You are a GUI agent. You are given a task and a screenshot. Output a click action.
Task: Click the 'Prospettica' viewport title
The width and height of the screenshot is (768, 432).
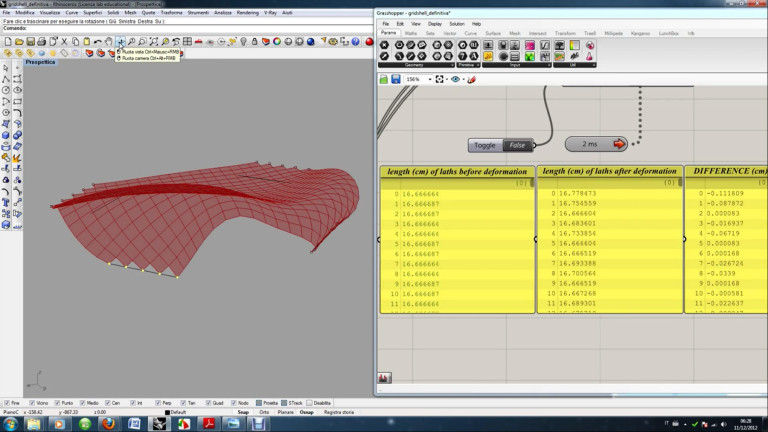point(41,62)
